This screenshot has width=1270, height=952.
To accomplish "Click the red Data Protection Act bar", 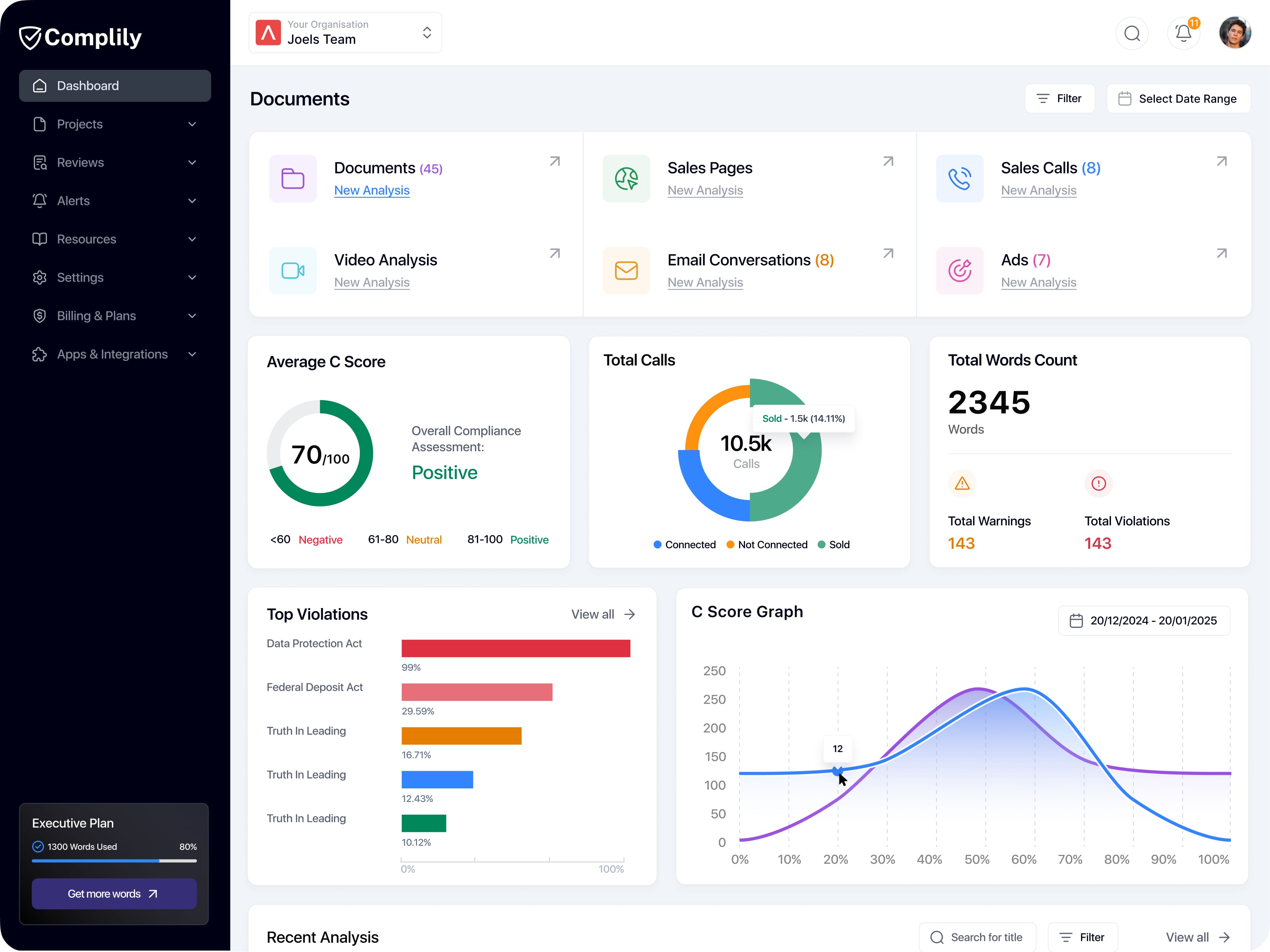I will [516, 648].
